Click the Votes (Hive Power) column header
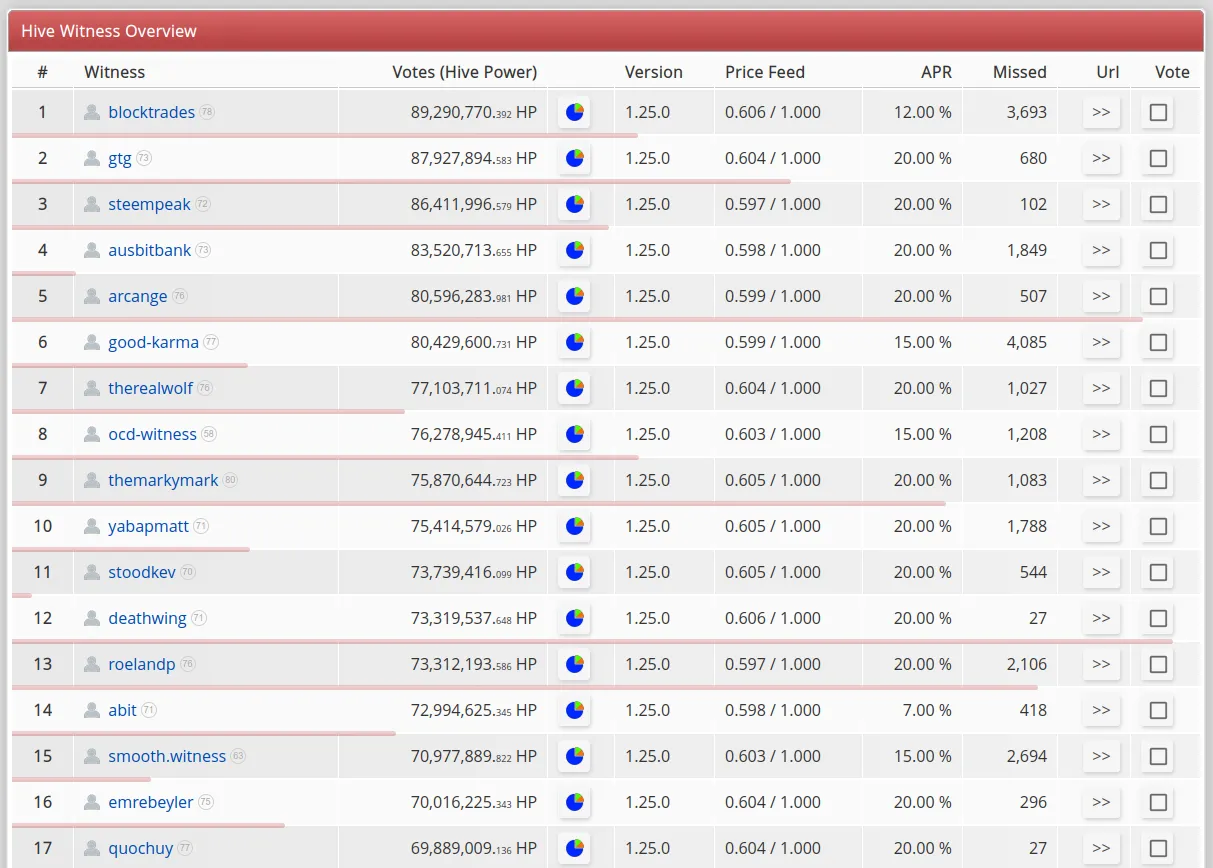This screenshot has height=868, width=1213. (464, 72)
